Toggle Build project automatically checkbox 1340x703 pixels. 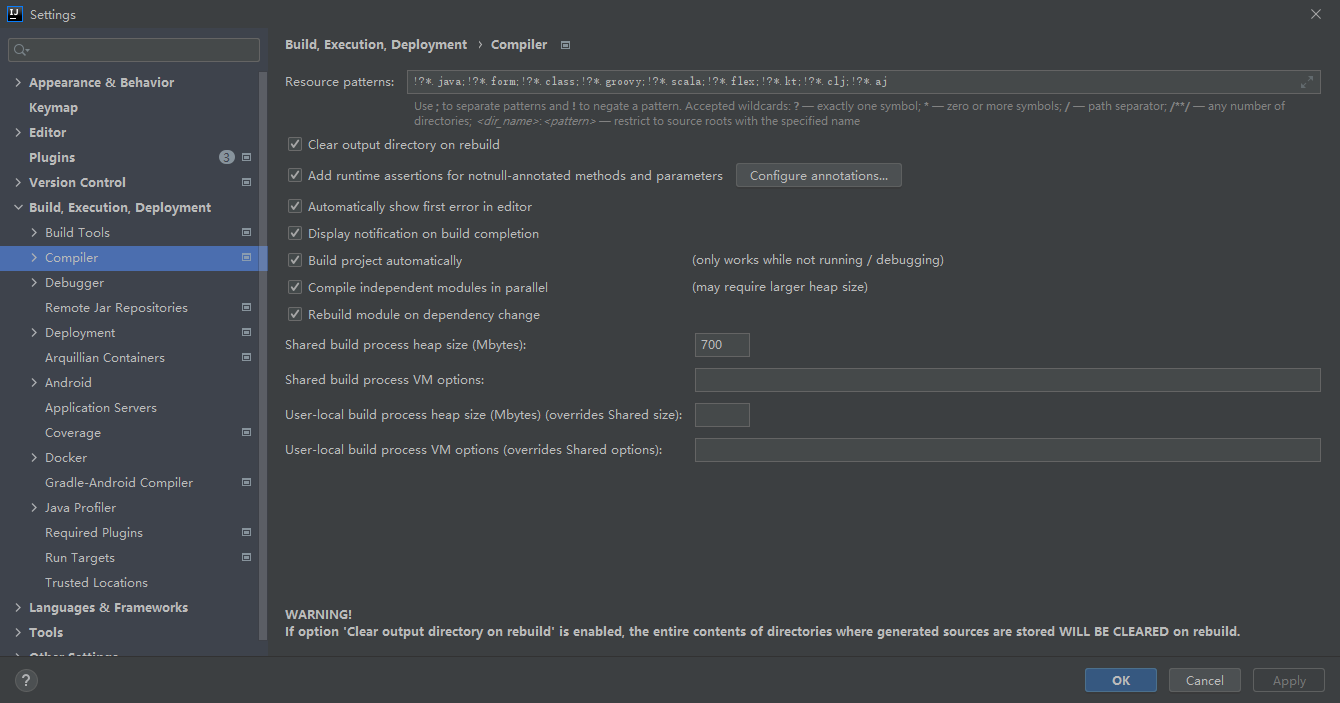click(295, 260)
